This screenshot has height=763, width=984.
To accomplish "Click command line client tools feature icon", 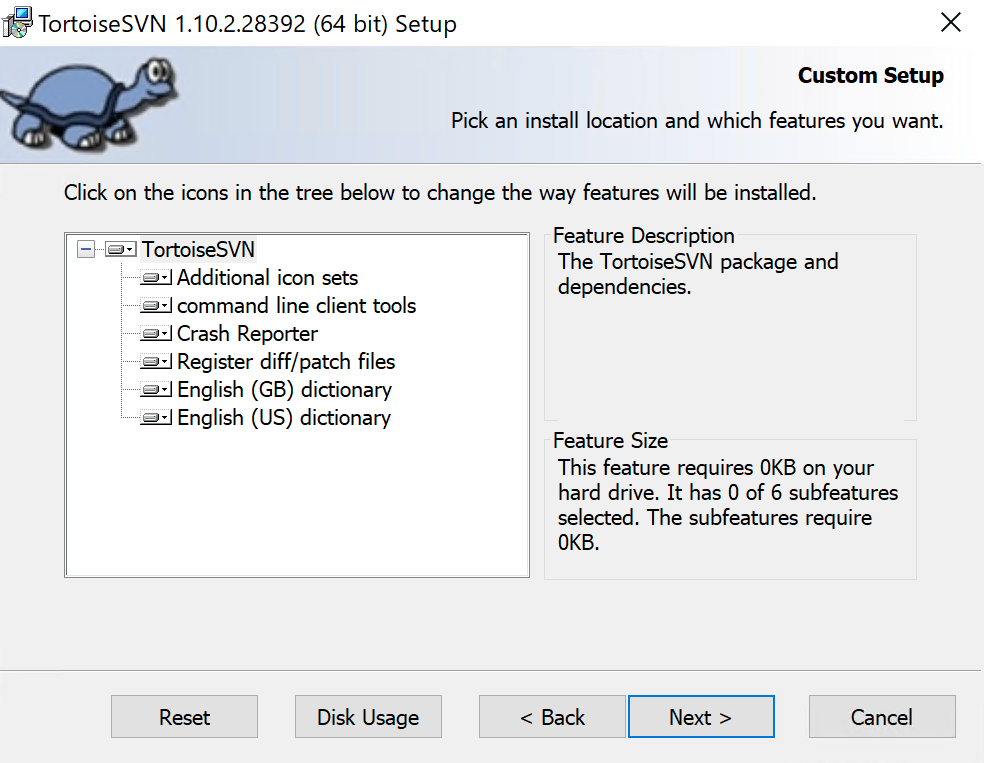I will click(156, 306).
